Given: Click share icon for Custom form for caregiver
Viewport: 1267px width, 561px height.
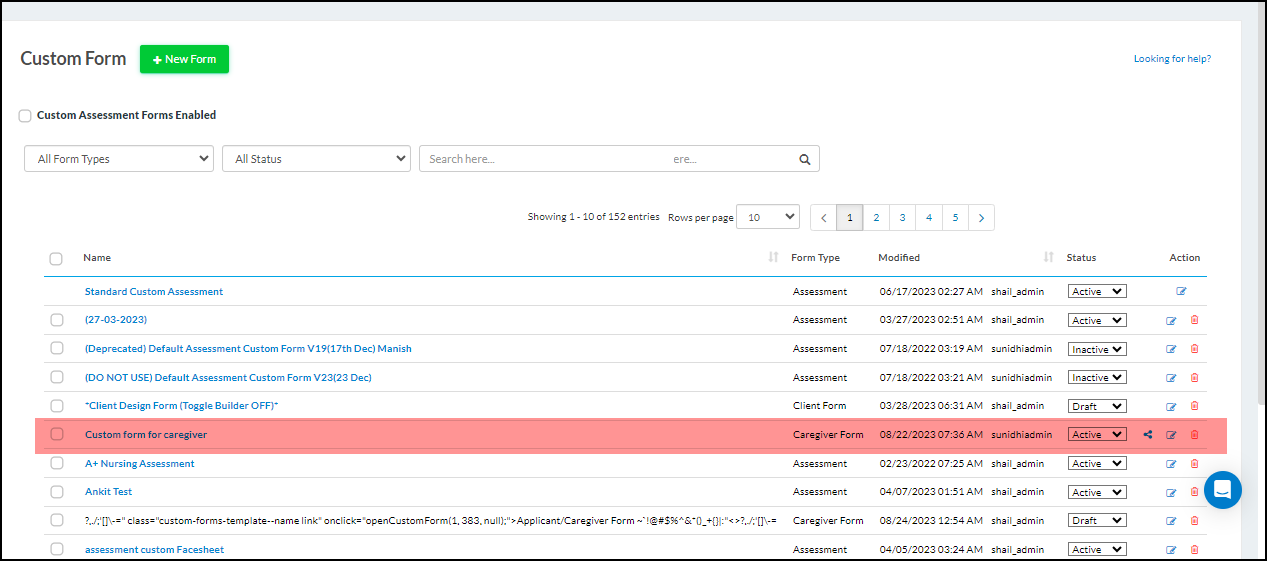Looking at the screenshot, I should coord(1148,435).
